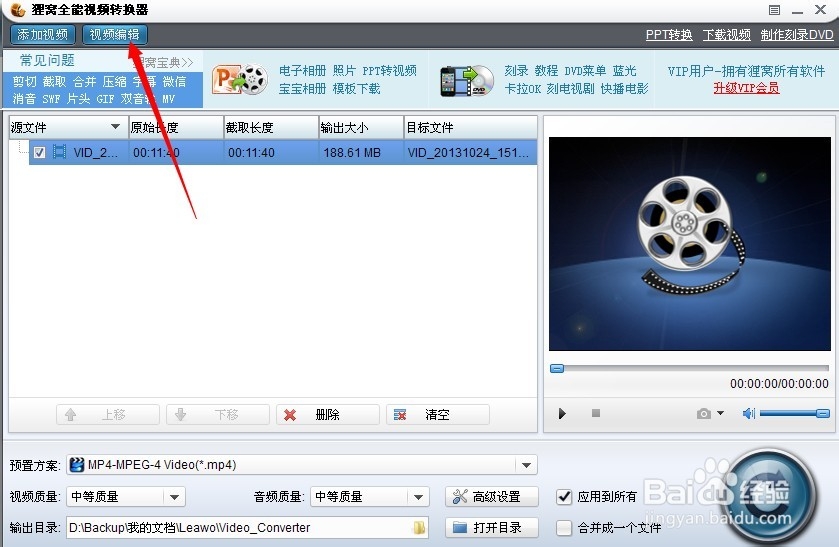Click the 删除 delete button
The height and width of the screenshot is (547, 839).
tap(327, 415)
